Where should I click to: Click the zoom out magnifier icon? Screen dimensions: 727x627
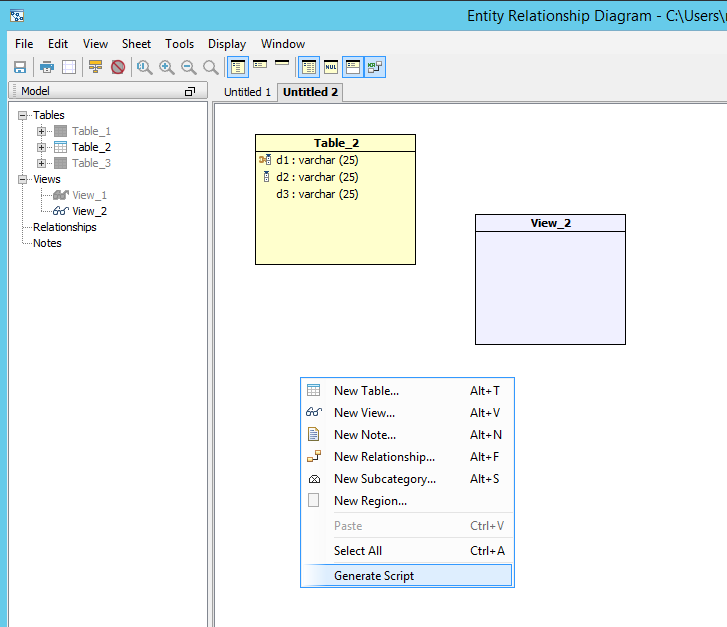click(x=188, y=67)
